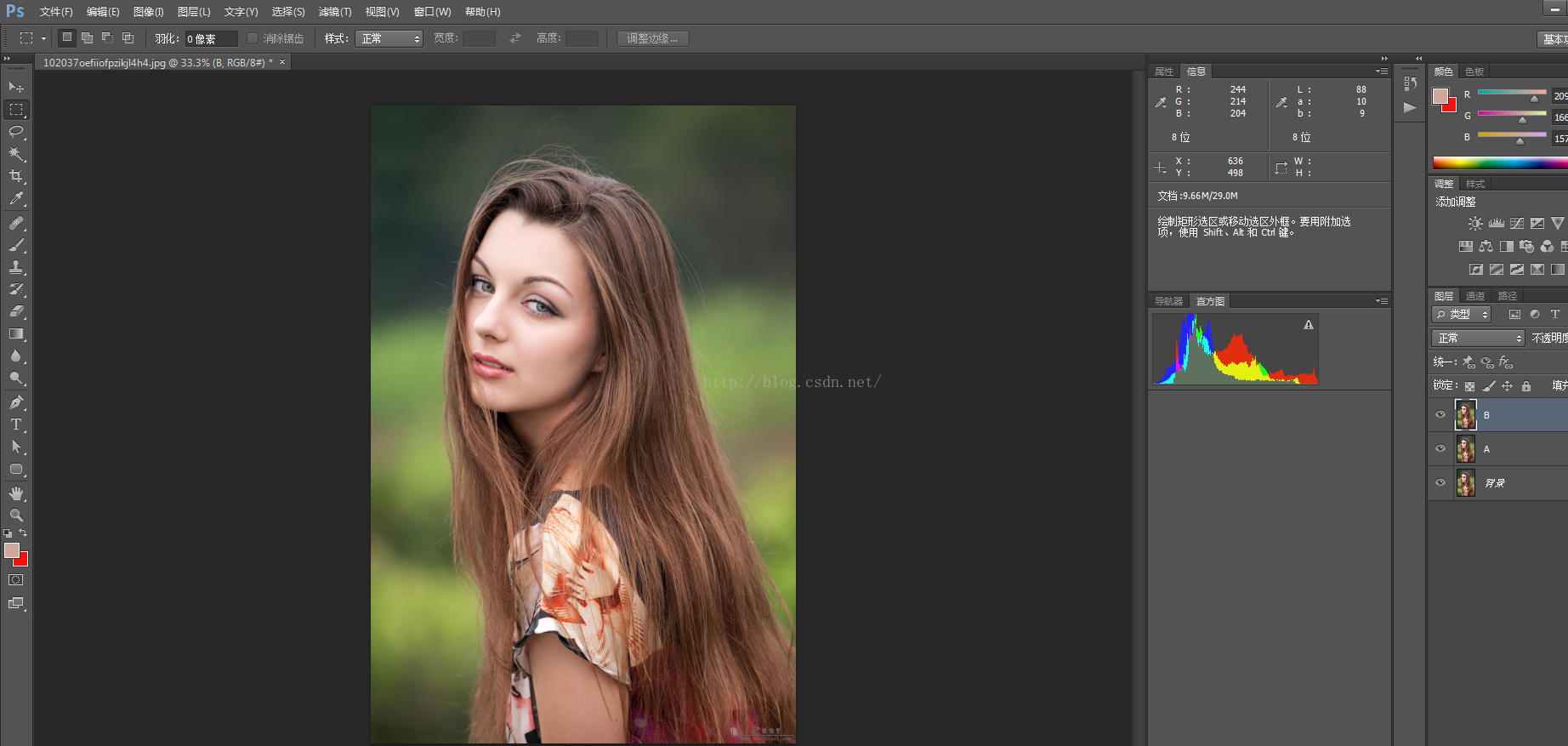The image size is (1568, 746).
Task: Select the Zoom tool
Action: pyautogui.click(x=16, y=515)
